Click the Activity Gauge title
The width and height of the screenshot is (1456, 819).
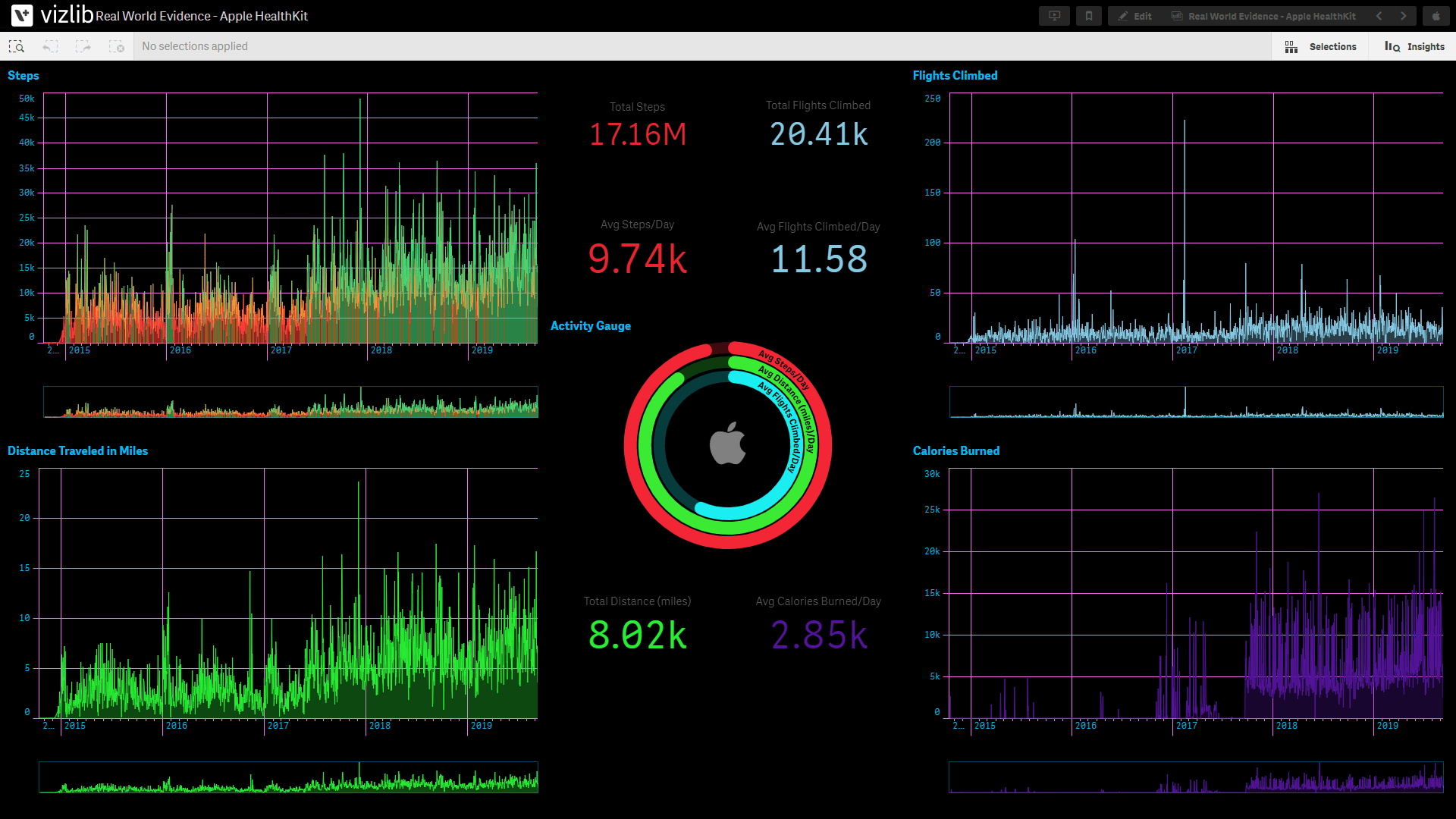point(591,326)
